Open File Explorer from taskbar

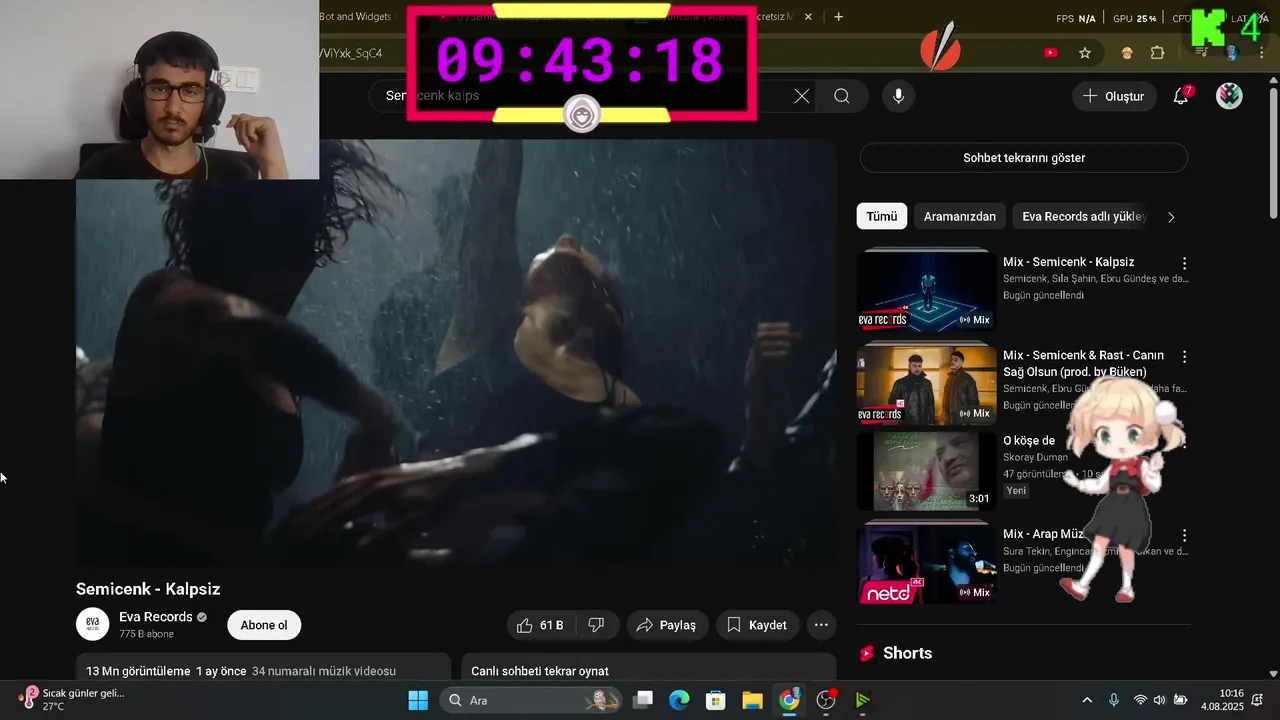752,700
